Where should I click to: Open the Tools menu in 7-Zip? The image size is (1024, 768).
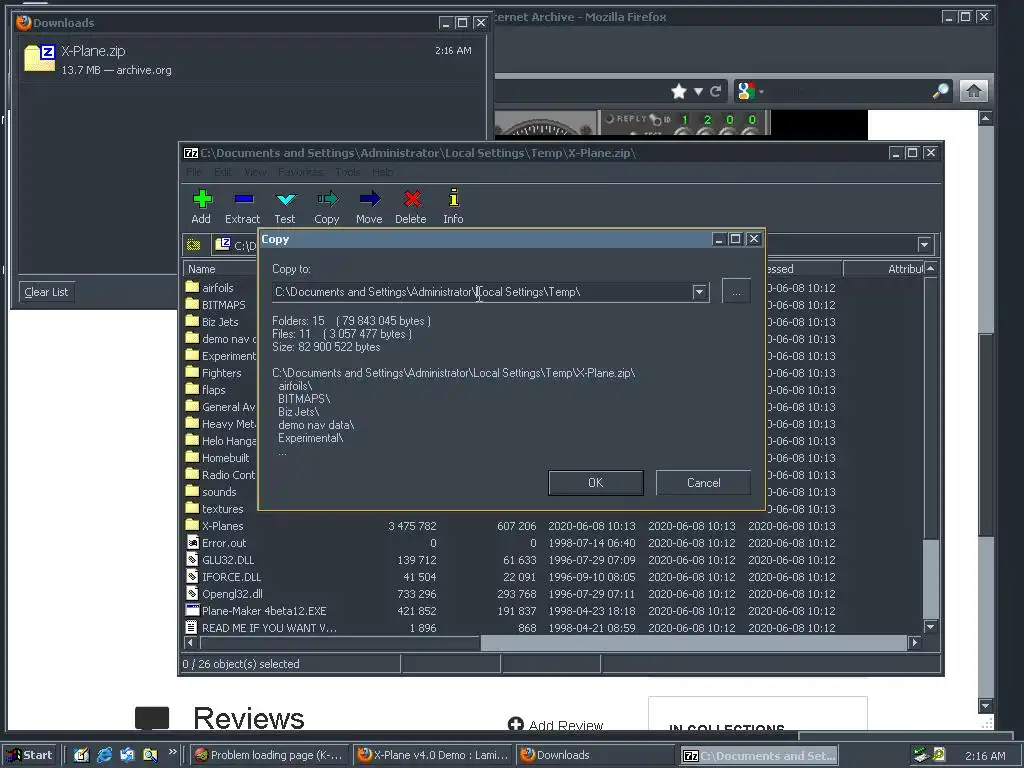[x=347, y=172]
